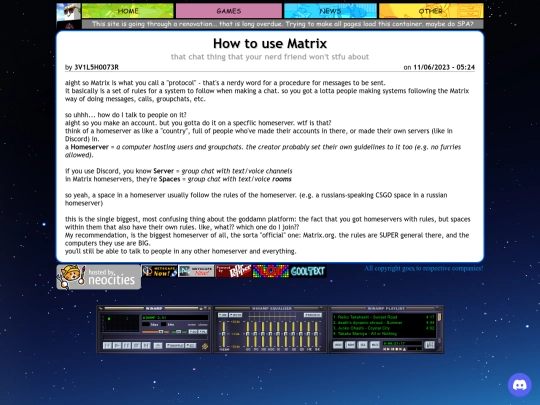Screen dimensions: 540x405
Task: Click the Winamp Playlist title bar
Action: pos(386,308)
